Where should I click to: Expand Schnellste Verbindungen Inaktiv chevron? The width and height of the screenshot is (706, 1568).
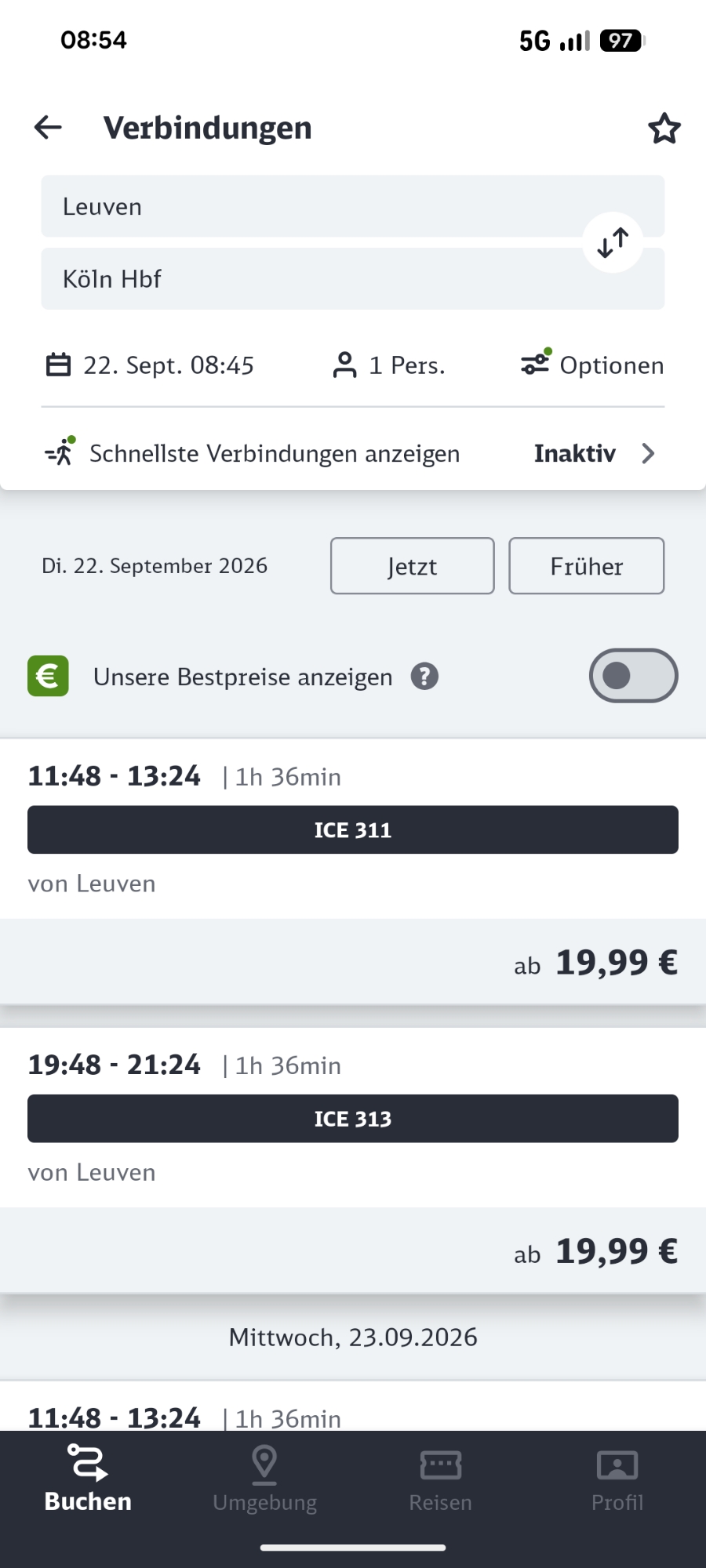tap(648, 453)
